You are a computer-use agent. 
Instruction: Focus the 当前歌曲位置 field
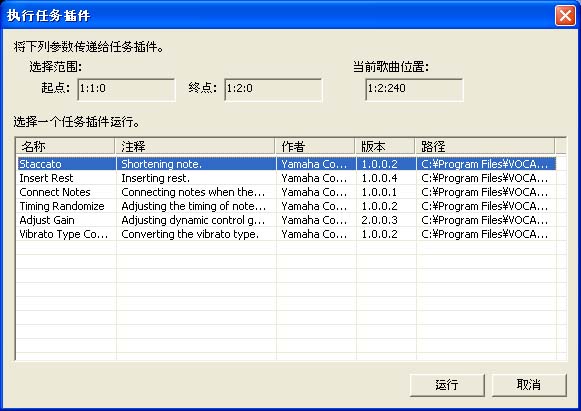point(414,89)
